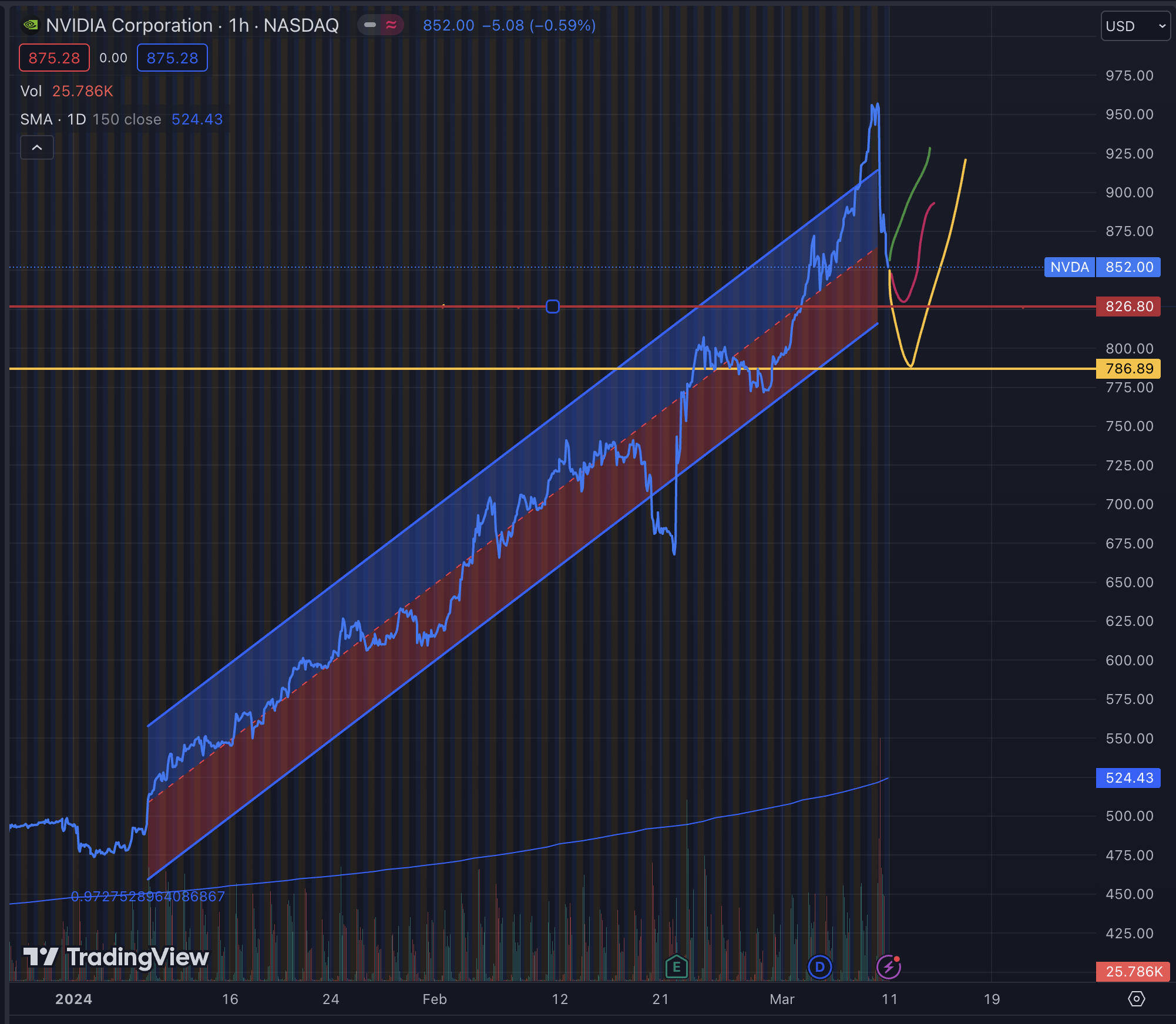Click the dividends 'D' marker icon
The height and width of the screenshot is (1024, 1176).
tap(819, 966)
